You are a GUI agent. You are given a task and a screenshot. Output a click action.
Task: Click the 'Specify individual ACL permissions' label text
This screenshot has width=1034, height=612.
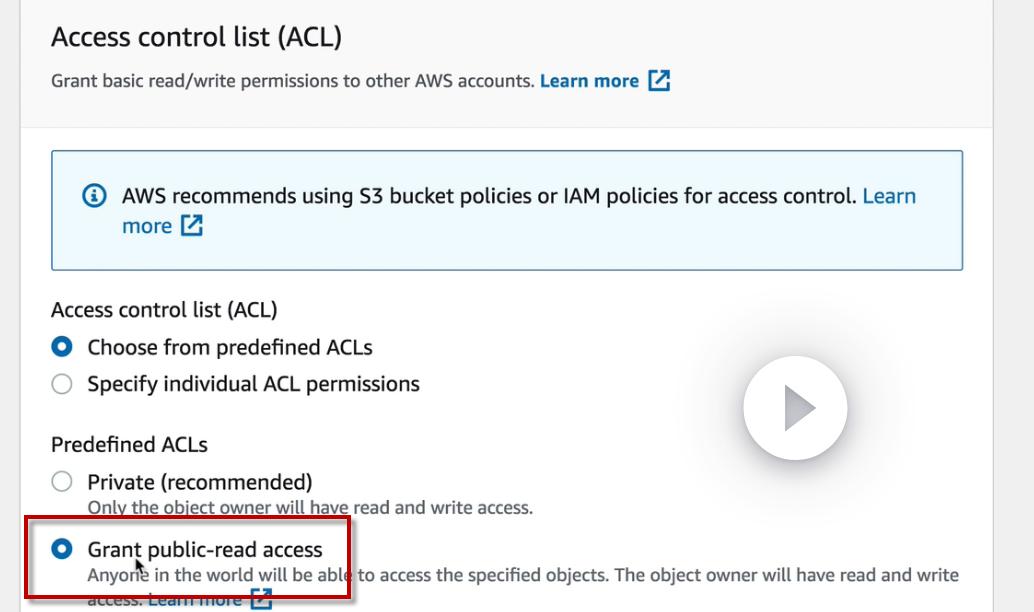pos(253,384)
